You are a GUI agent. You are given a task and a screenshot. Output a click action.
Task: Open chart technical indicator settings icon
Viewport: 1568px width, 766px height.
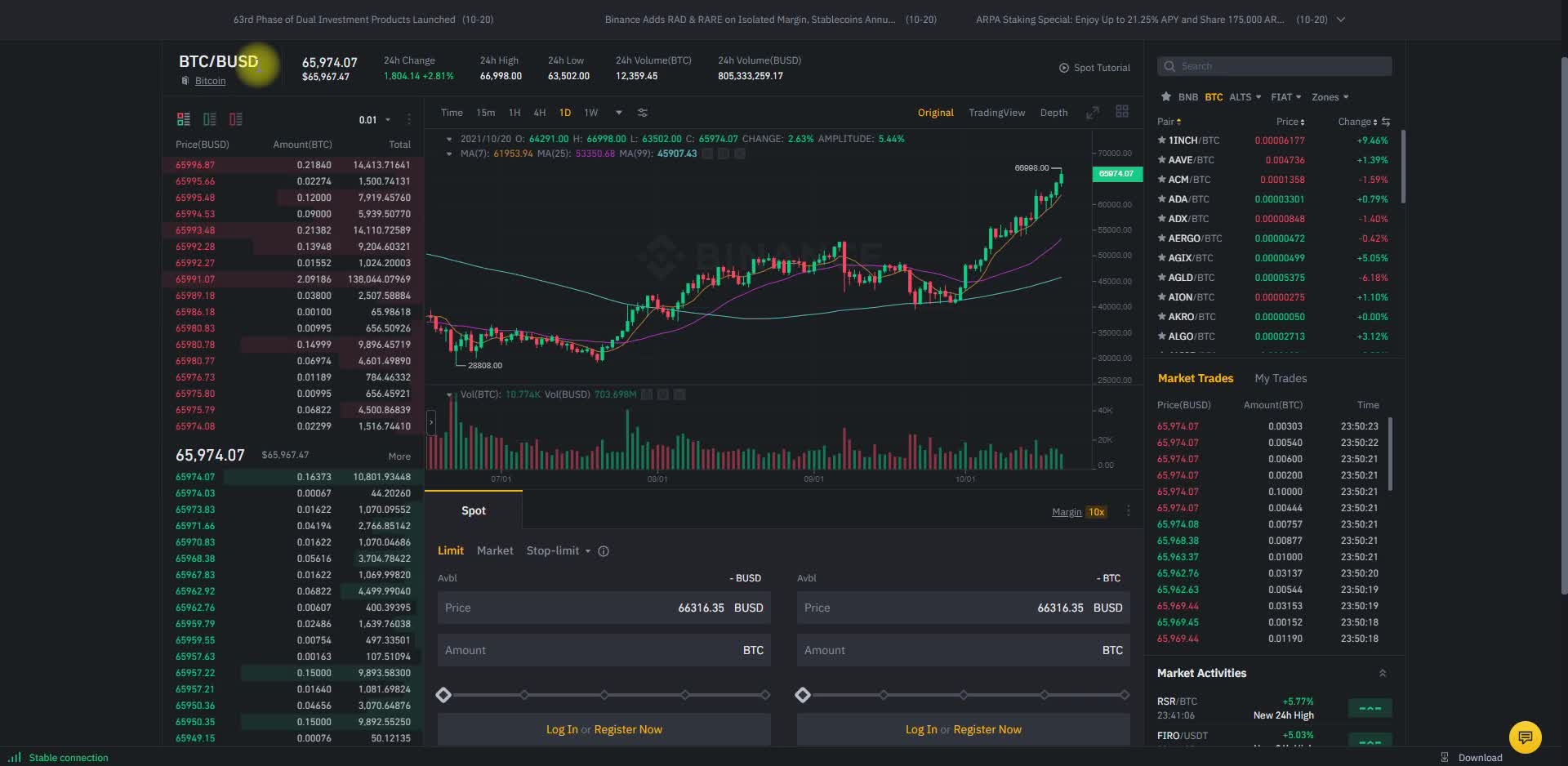click(643, 113)
